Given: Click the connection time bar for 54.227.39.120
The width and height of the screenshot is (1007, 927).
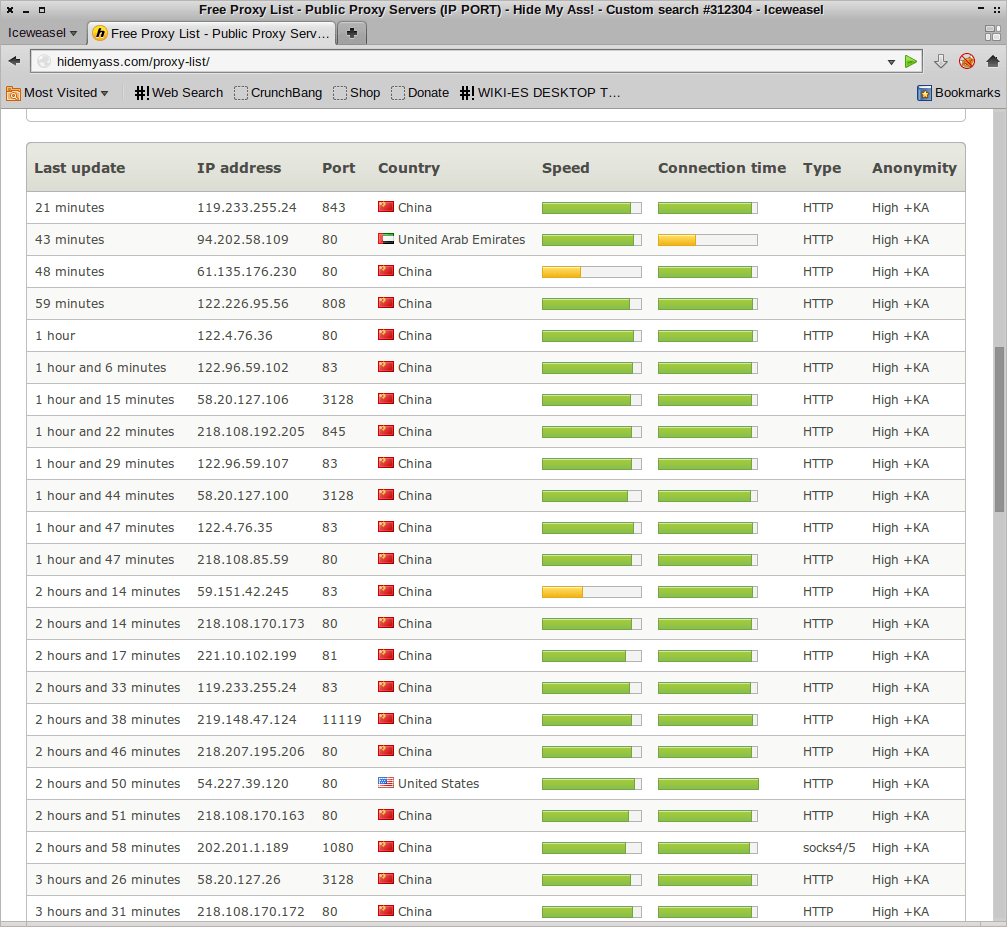Looking at the screenshot, I should [708, 784].
